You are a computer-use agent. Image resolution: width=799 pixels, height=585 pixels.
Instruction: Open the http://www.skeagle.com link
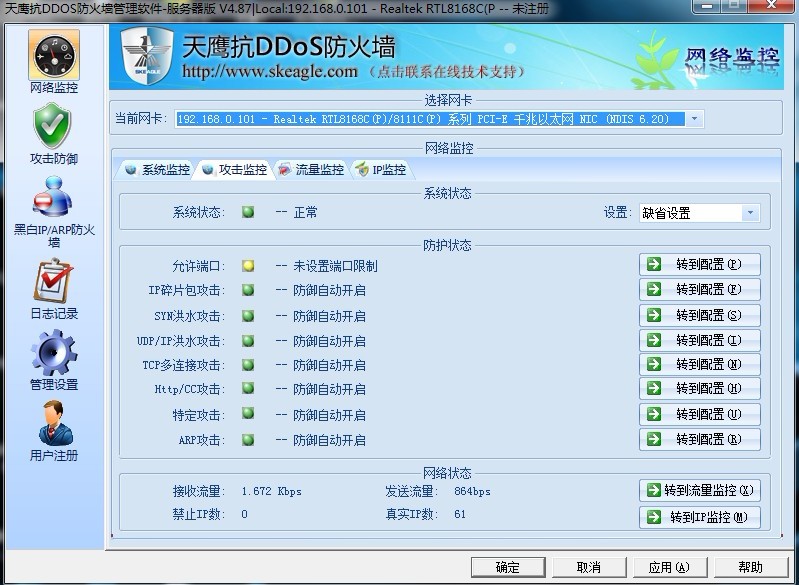coord(270,71)
